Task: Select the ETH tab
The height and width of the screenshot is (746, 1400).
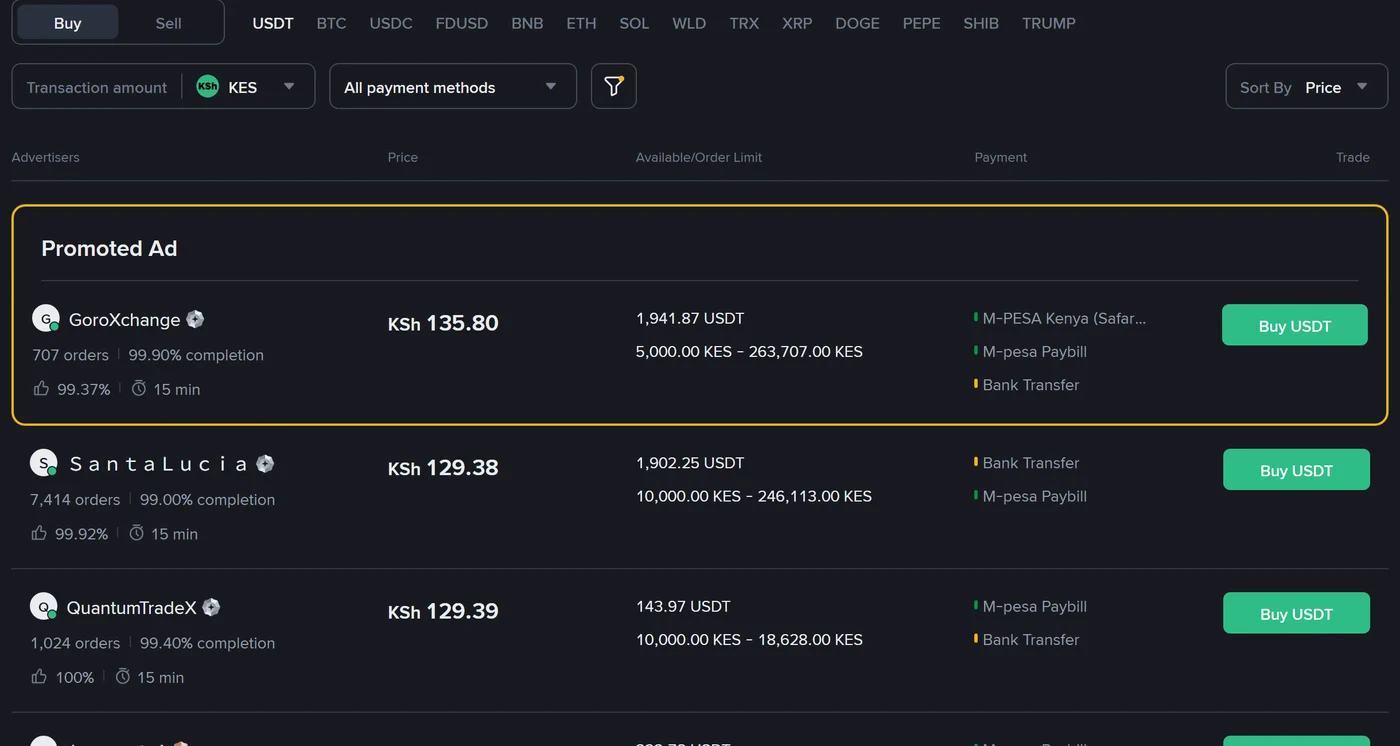Action: pyautogui.click(x=581, y=23)
